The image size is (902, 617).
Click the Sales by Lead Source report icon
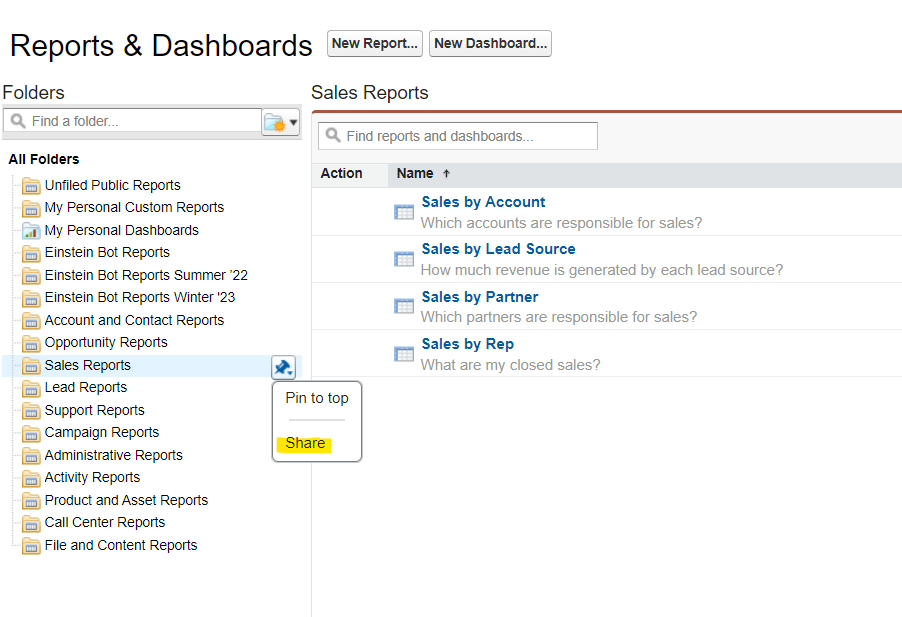[x=404, y=259]
